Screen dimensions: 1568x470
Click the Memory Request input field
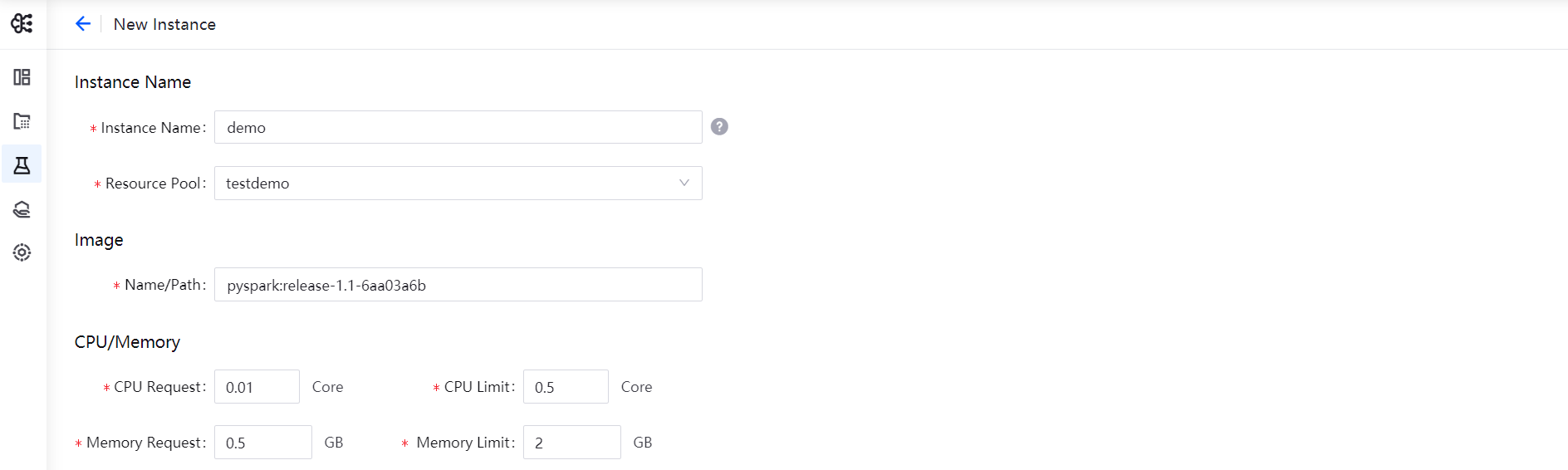coord(262,443)
